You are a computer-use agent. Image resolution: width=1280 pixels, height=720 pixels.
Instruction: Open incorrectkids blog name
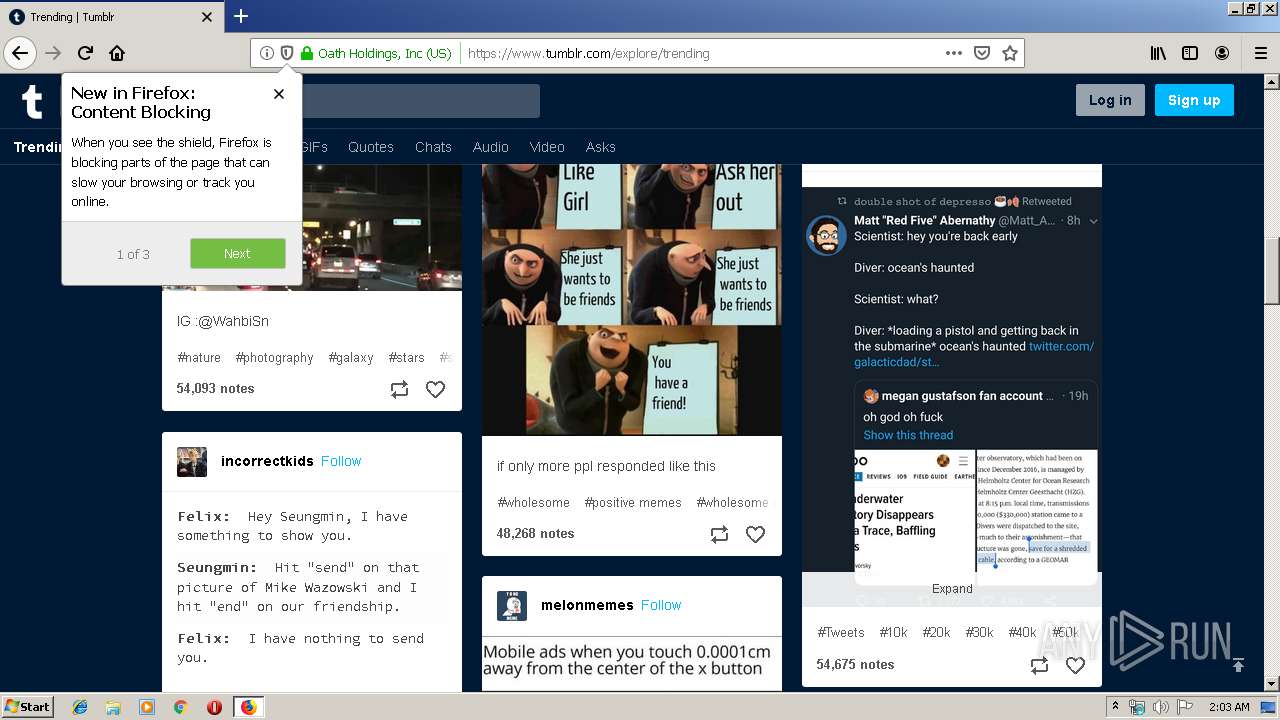pyautogui.click(x=267, y=461)
